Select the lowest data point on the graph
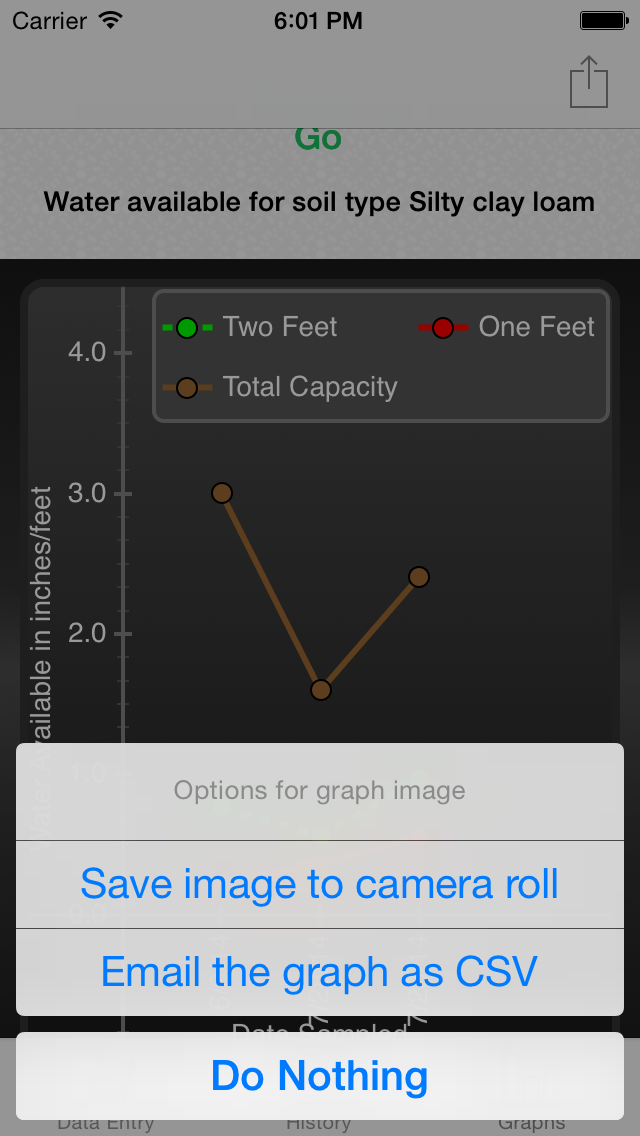The image size is (640, 1136). pyautogui.click(x=320, y=689)
